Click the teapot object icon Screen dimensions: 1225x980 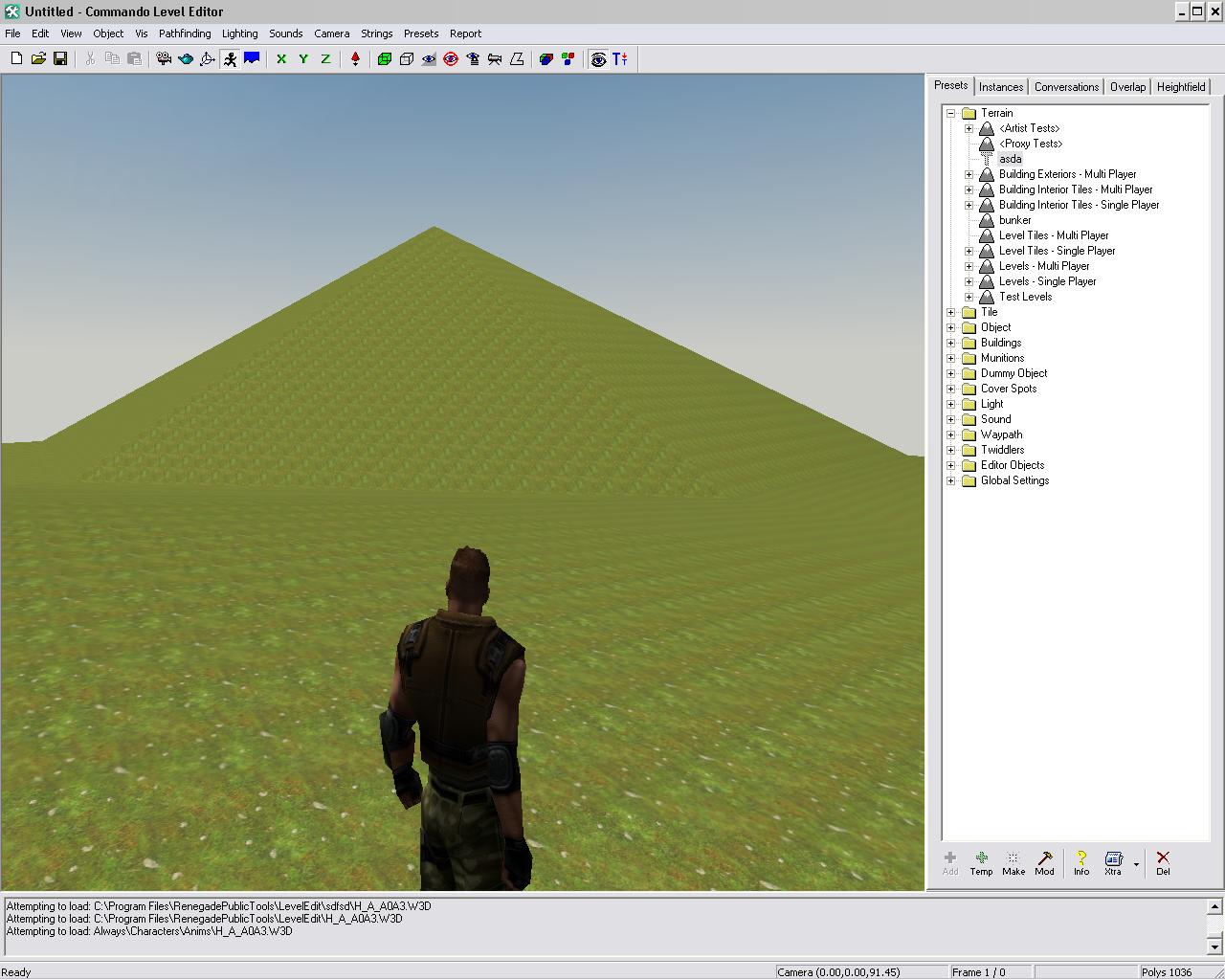click(186, 59)
